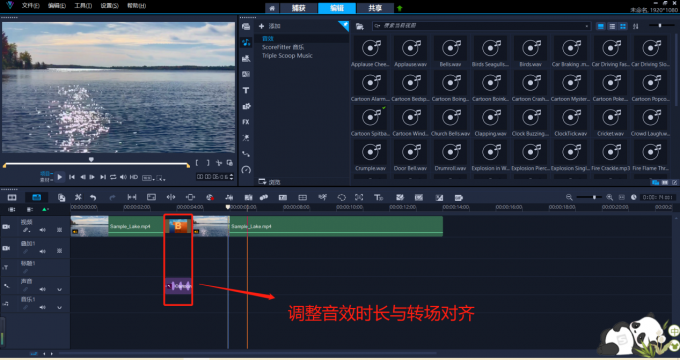
Task: Open the sound mixer icon
Action: coord(229,197)
